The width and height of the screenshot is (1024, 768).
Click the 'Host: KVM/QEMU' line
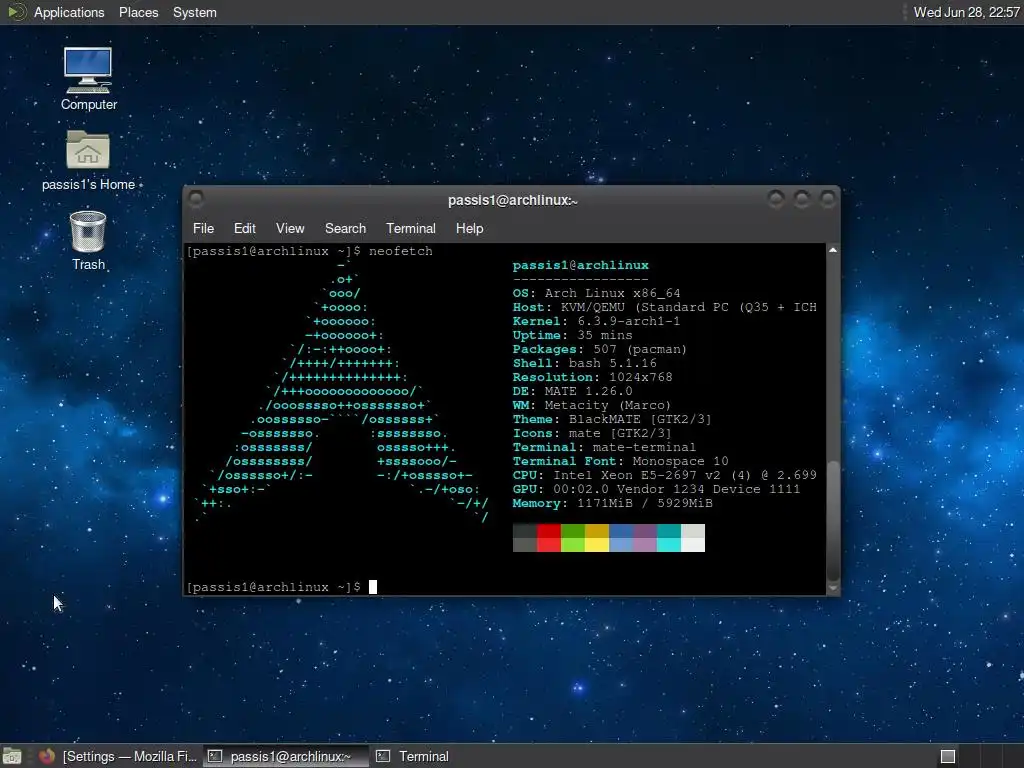(664, 307)
